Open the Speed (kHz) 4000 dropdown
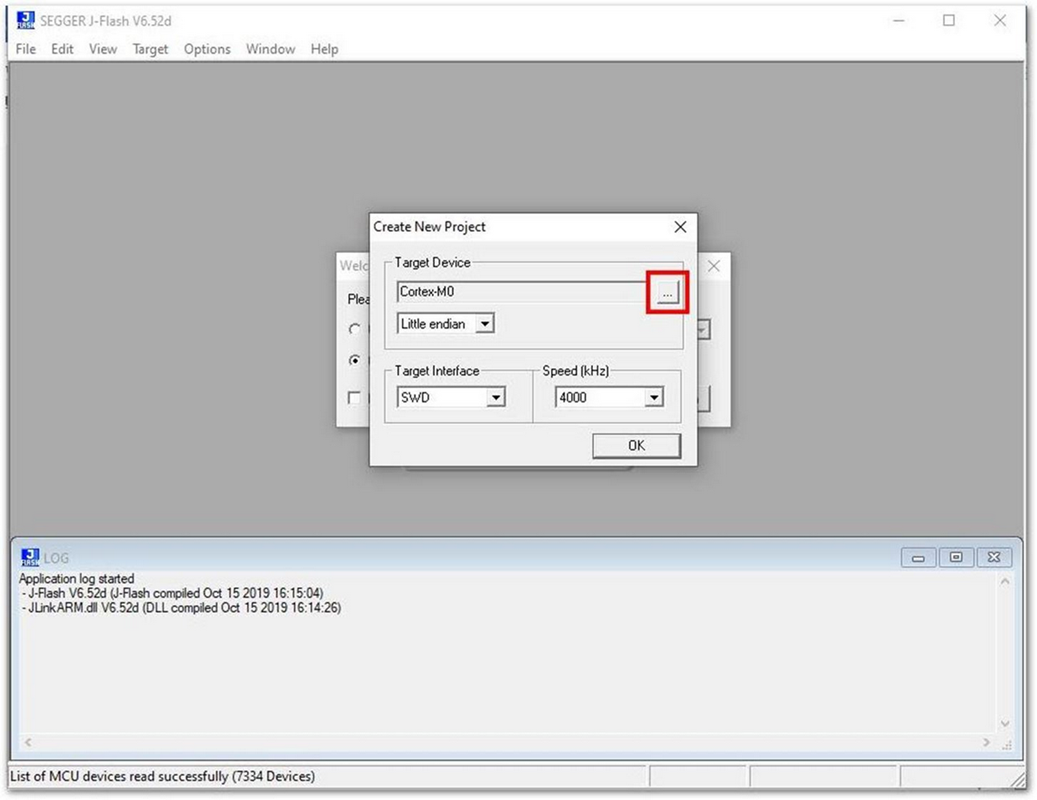This screenshot has width=1037, height=800. 654,397
